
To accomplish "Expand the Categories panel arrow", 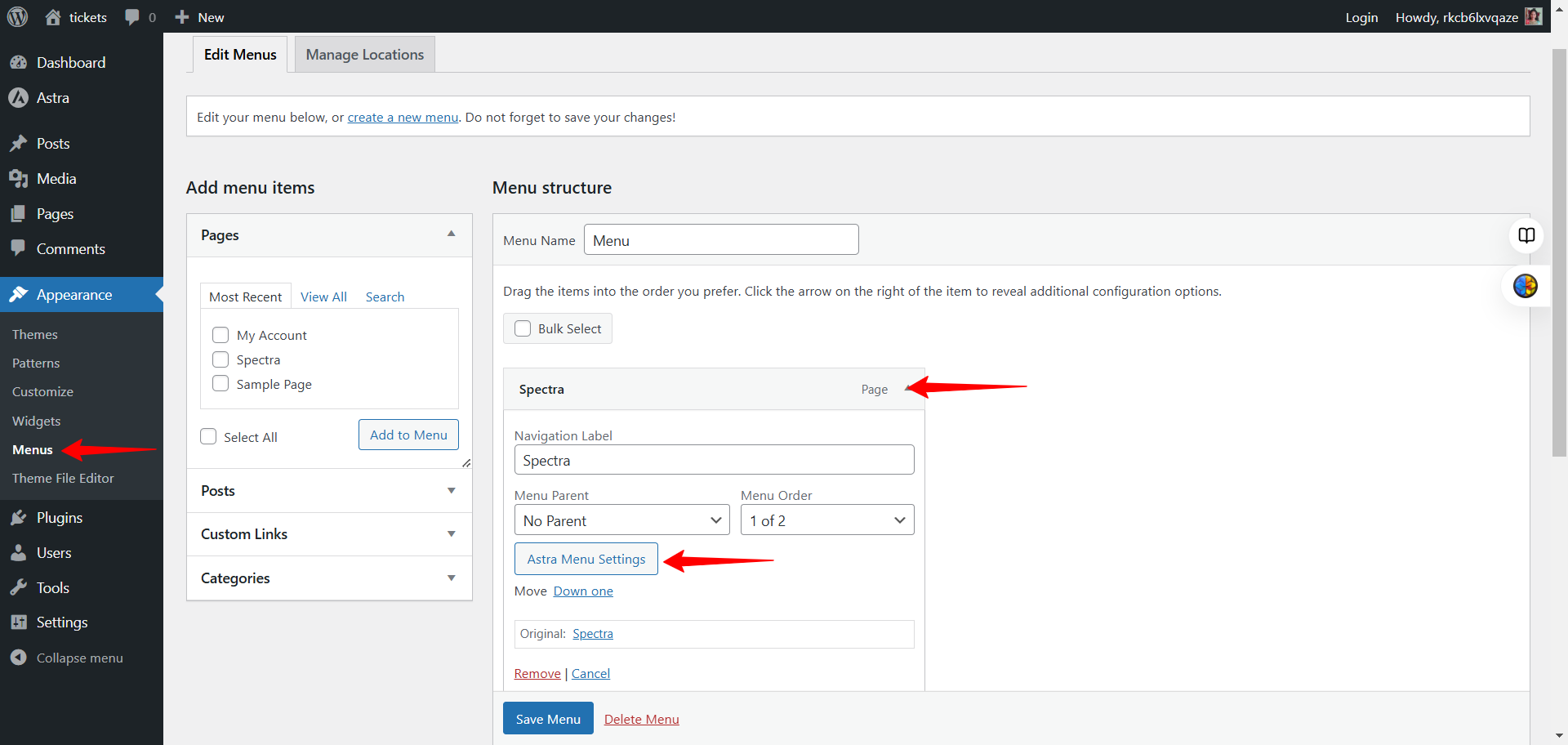I will (x=451, y=578).
